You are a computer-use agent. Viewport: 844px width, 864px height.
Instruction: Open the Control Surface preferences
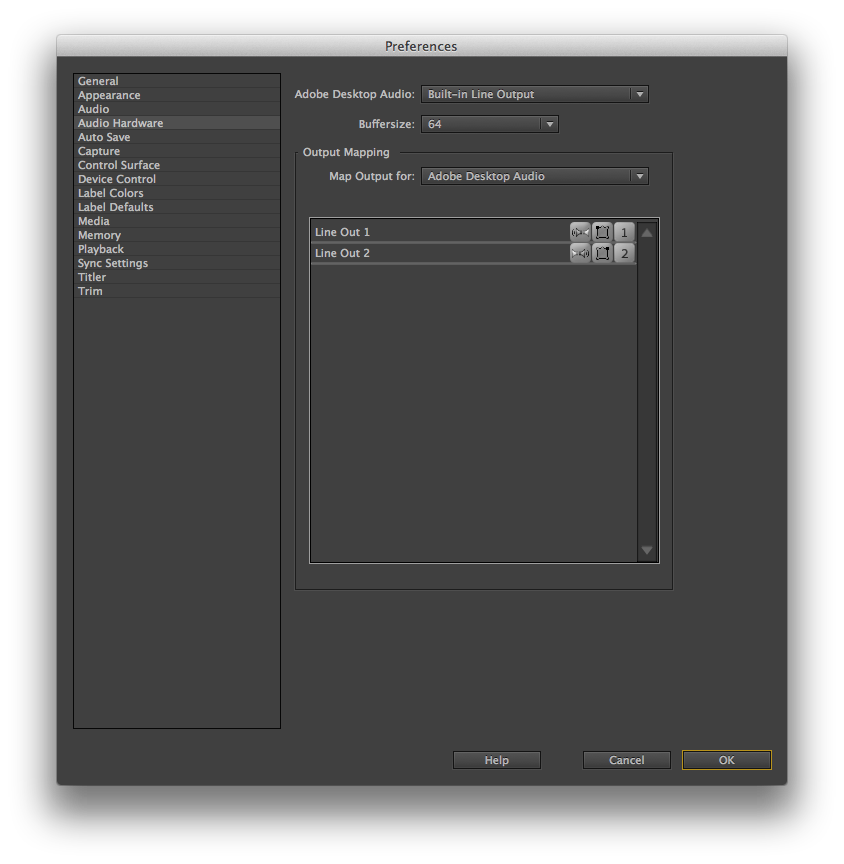tap(177, 165)
